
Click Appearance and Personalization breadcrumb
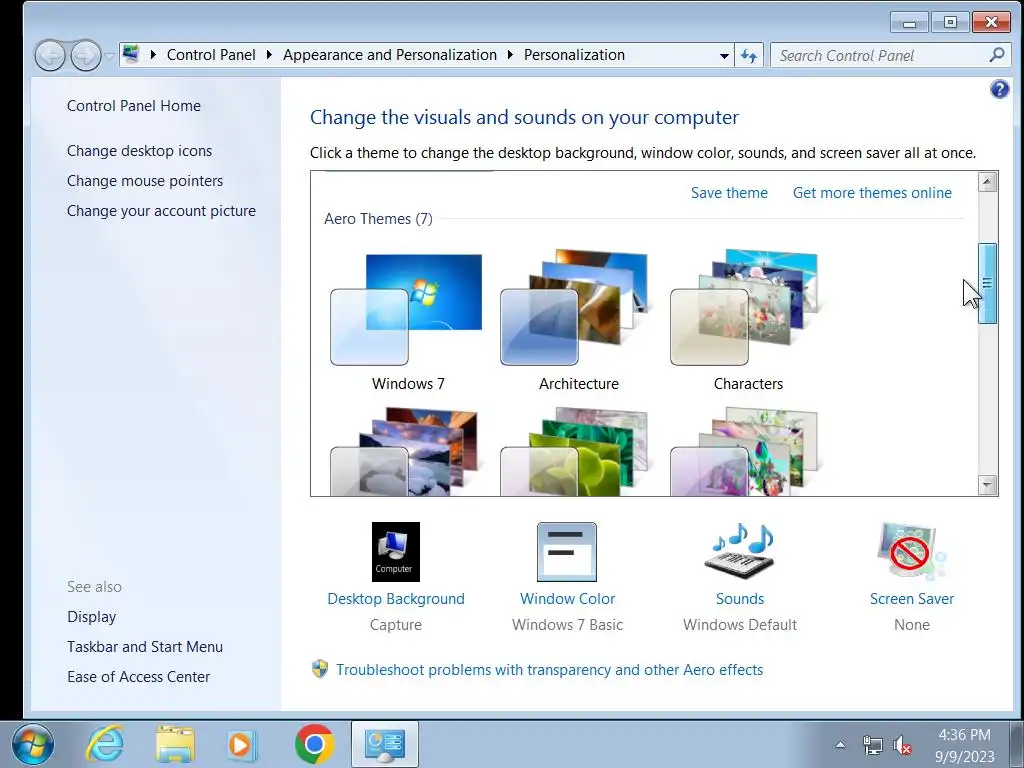(390, 55)
